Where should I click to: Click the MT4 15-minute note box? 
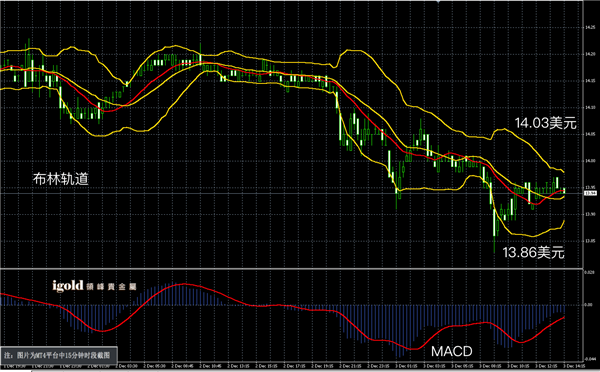[59, 355]
